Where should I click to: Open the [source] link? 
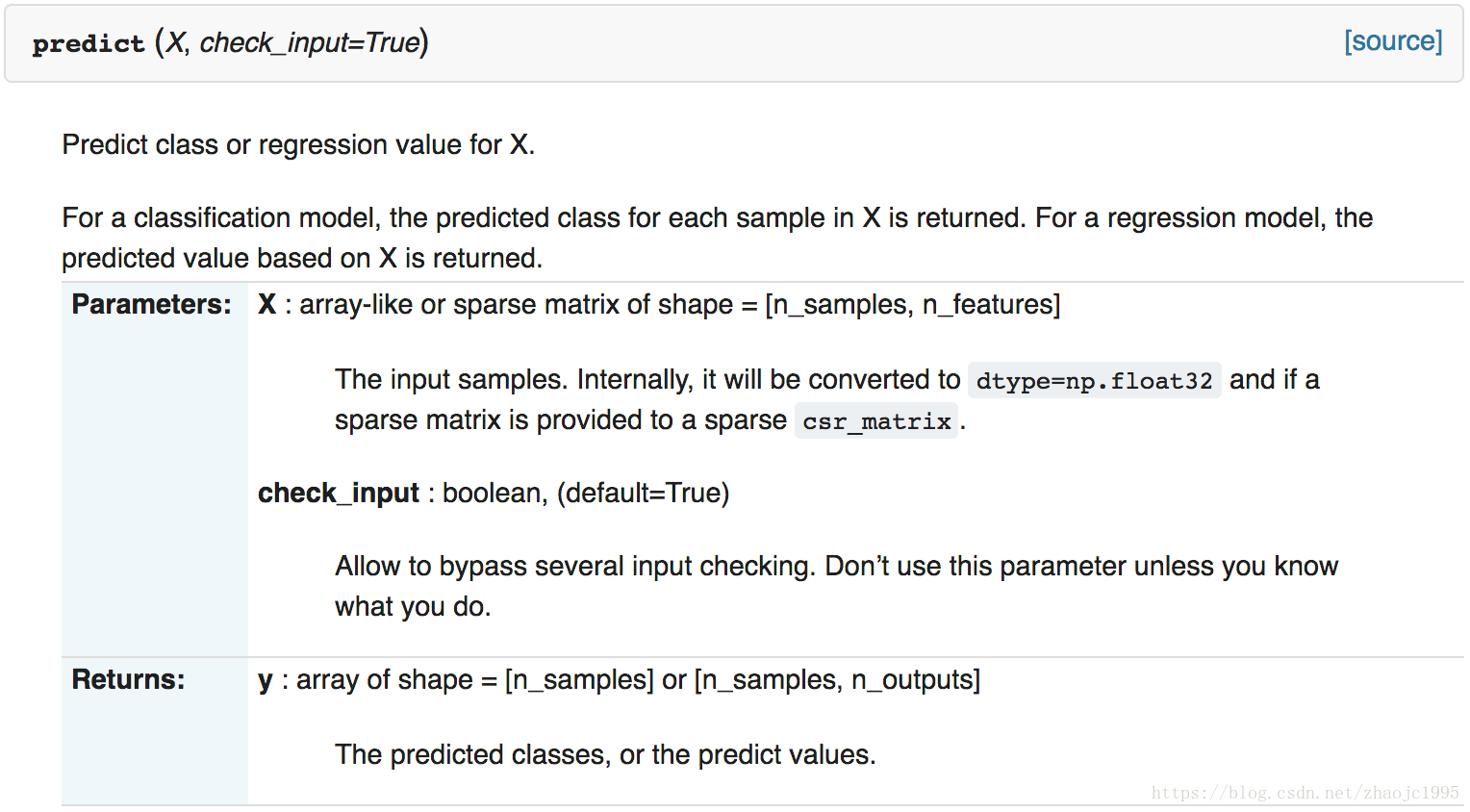pyautogui.click(x=1393, y=41)
